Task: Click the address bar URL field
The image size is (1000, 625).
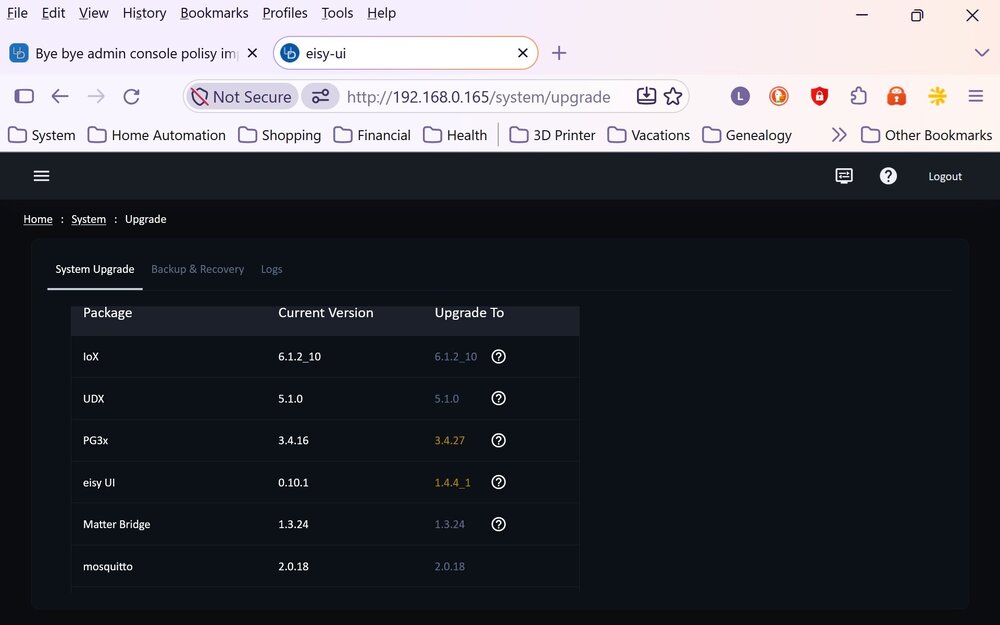Action: pos(478,97)
